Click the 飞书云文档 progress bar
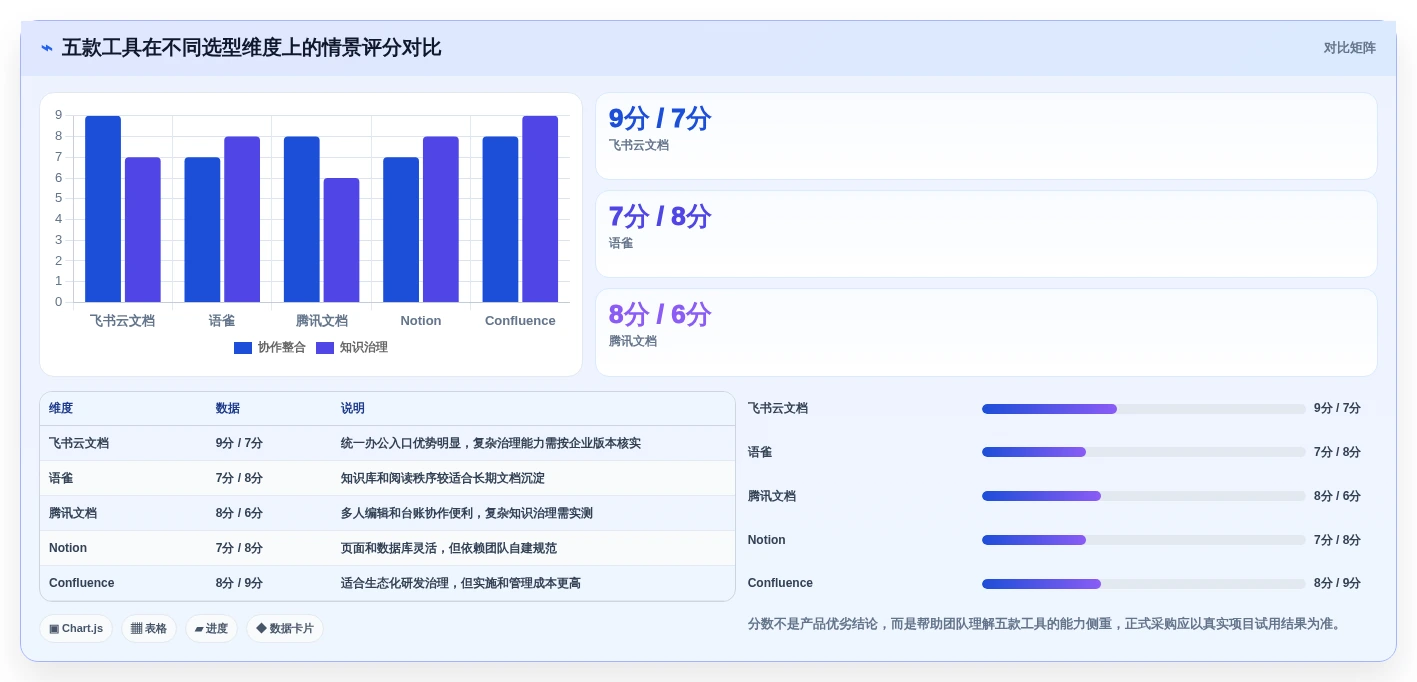1417x682 pixels. point(1144,409)
